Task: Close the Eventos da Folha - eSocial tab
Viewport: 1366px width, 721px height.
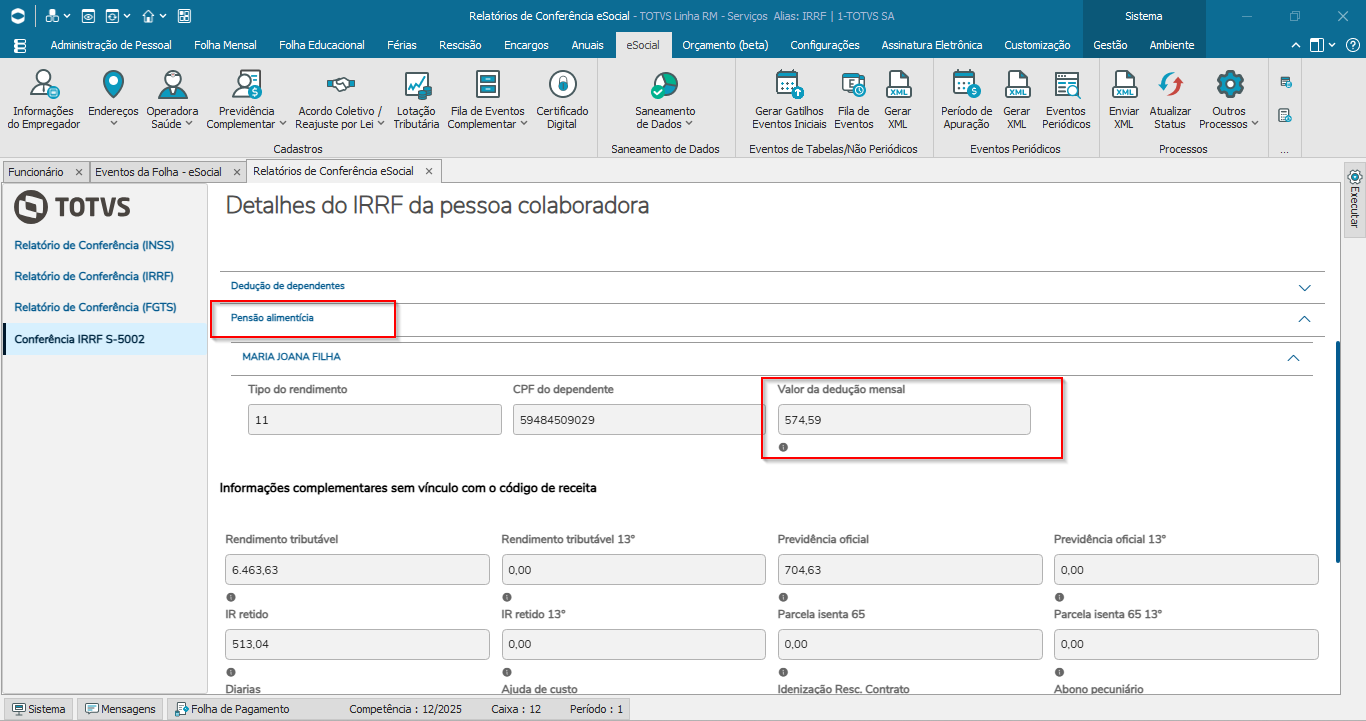Action: click(235, 172)
